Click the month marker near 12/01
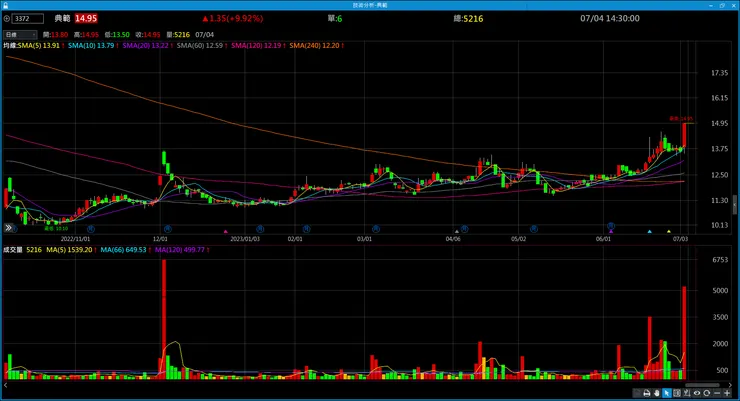 [x=168, y=229]
